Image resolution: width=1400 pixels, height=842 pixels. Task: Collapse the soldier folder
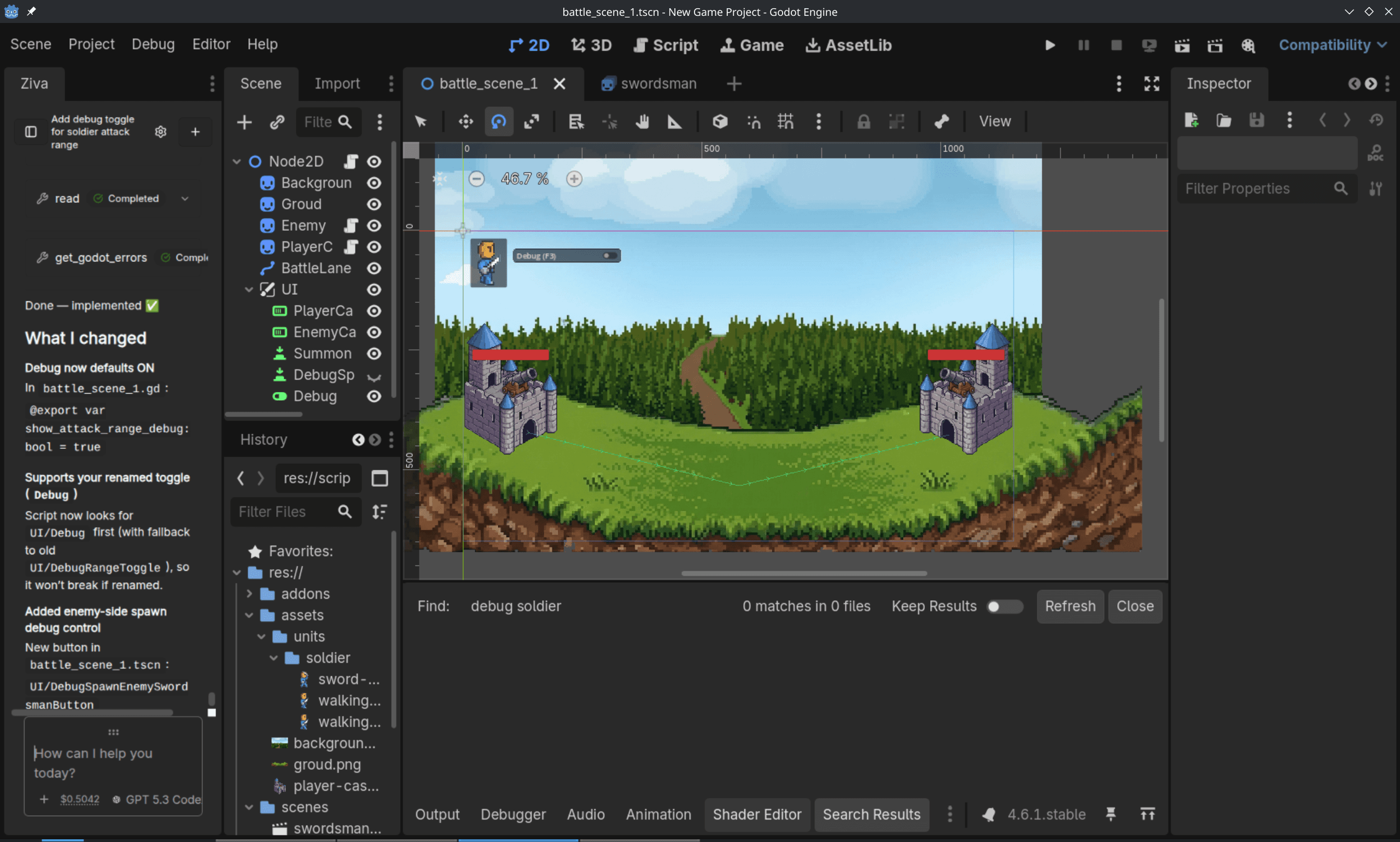tap(273, 658)
